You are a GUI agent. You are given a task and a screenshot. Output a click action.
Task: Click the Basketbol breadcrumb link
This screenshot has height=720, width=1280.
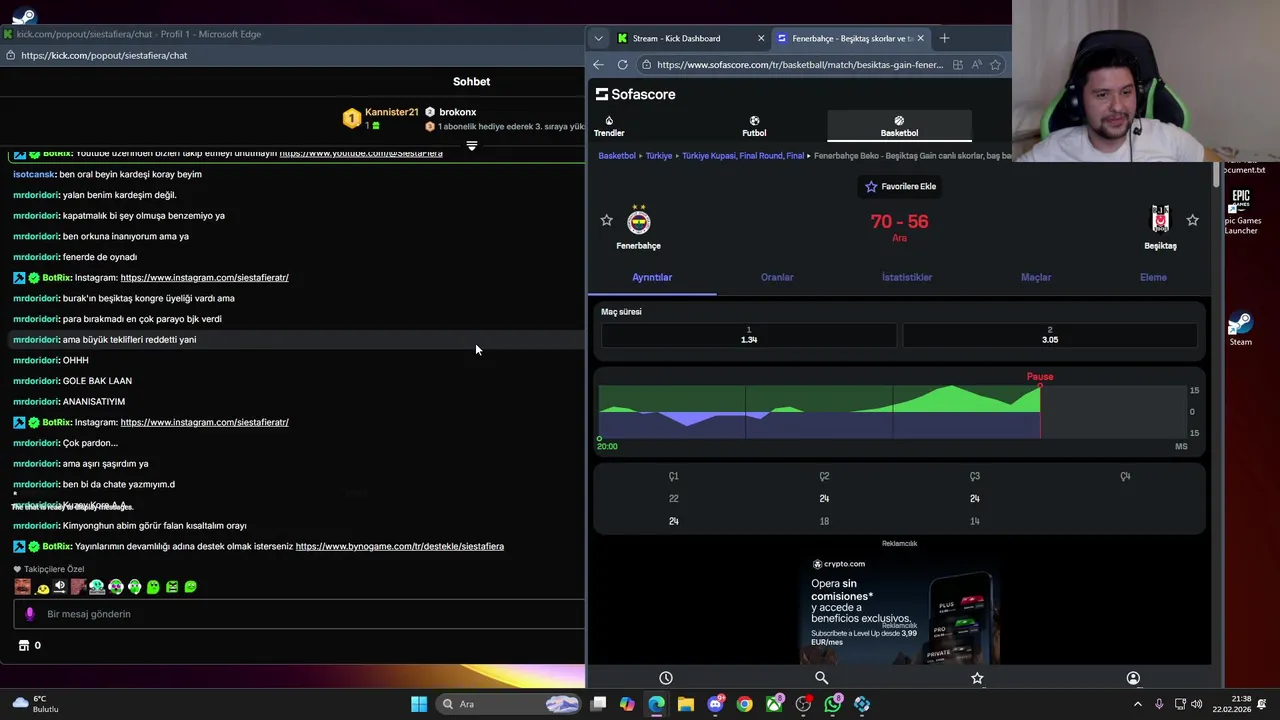pyautogui.click(x=617, y=156)
